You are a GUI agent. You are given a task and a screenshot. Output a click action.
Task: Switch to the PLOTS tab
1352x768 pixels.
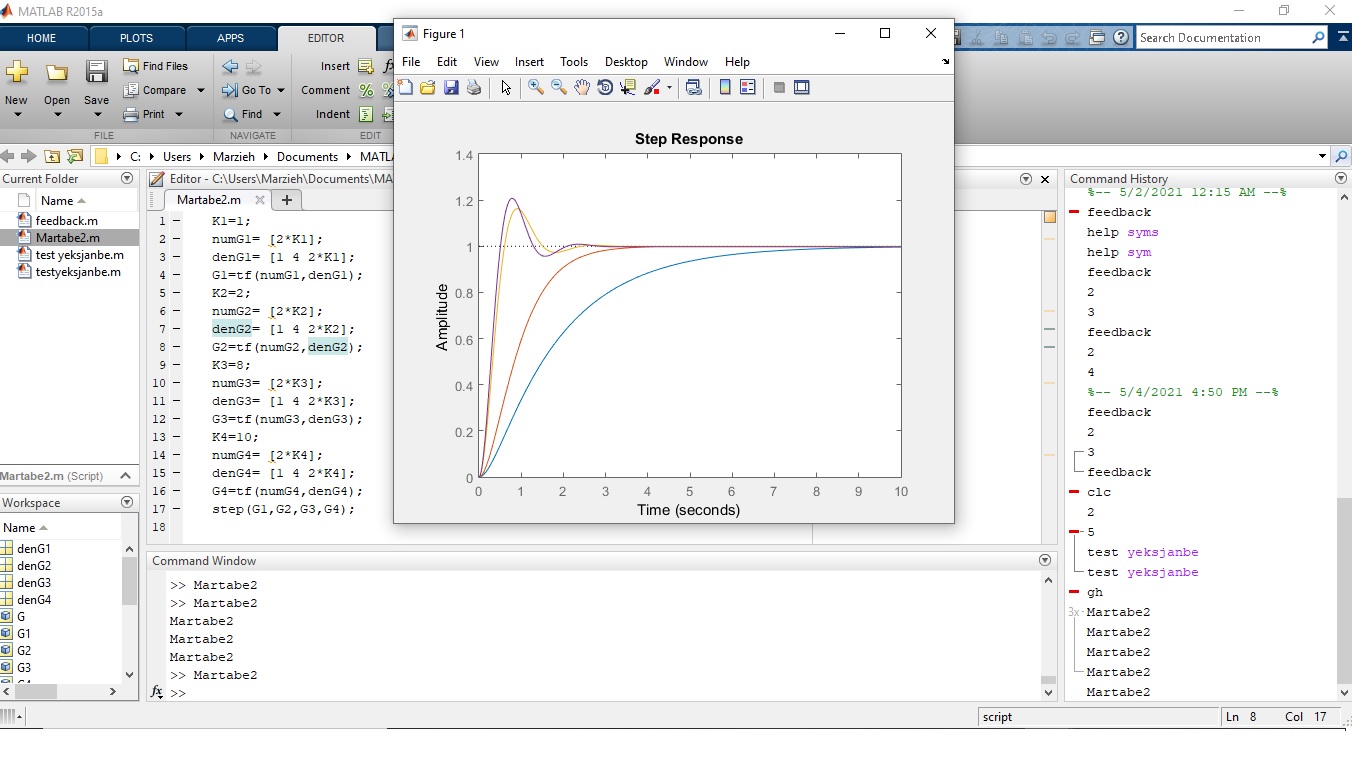pos(137,38)
